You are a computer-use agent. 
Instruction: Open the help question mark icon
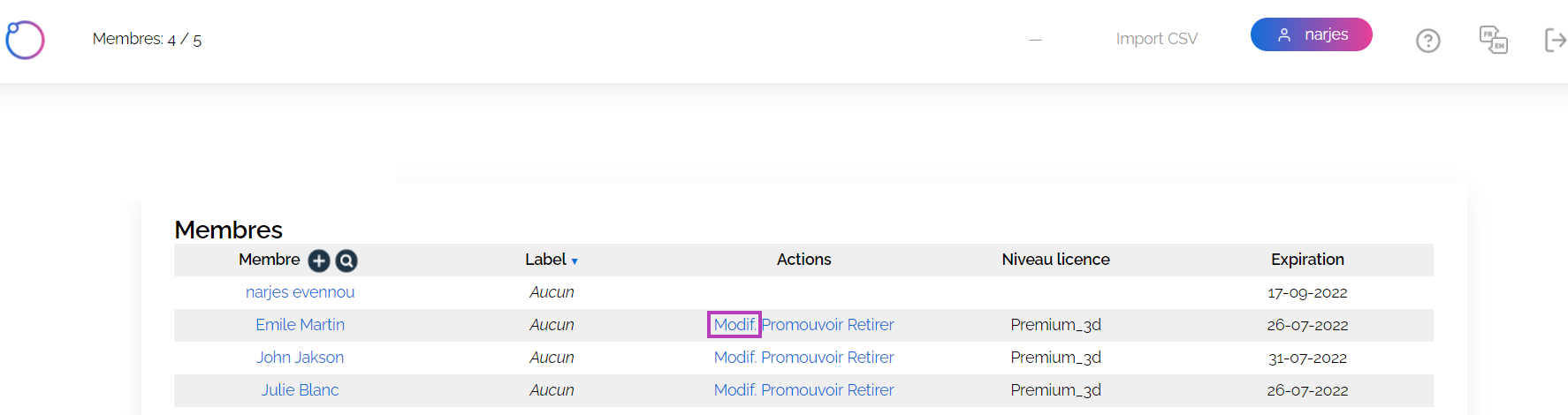pos(1428,41)
